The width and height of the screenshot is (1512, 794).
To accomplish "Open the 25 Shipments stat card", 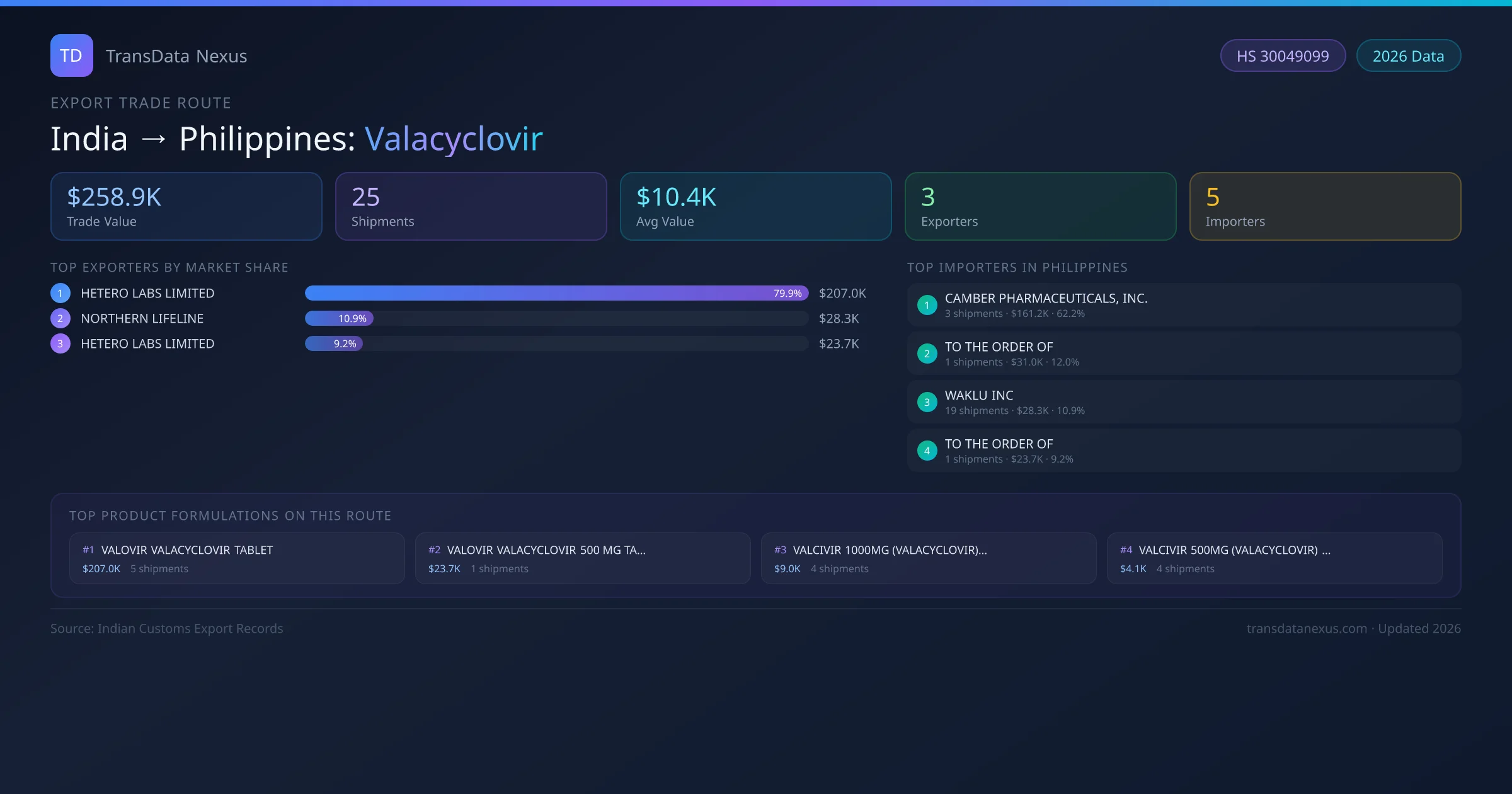I will [471, 207].
